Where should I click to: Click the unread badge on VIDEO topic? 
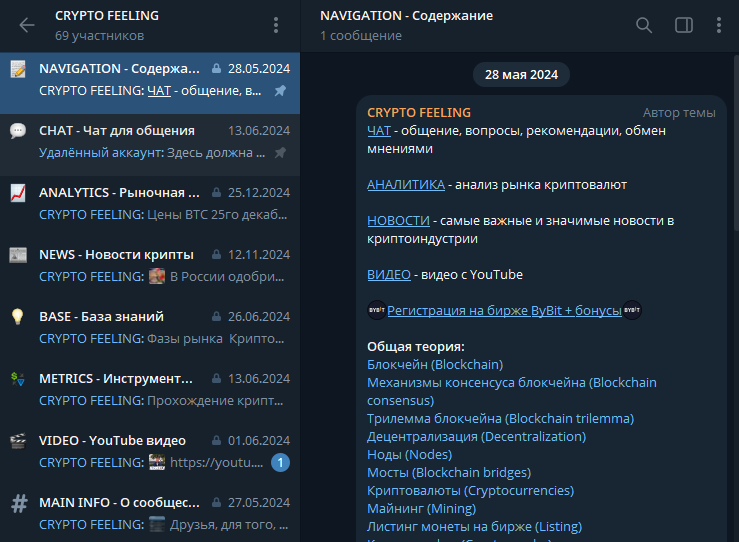tap(280, 462)
